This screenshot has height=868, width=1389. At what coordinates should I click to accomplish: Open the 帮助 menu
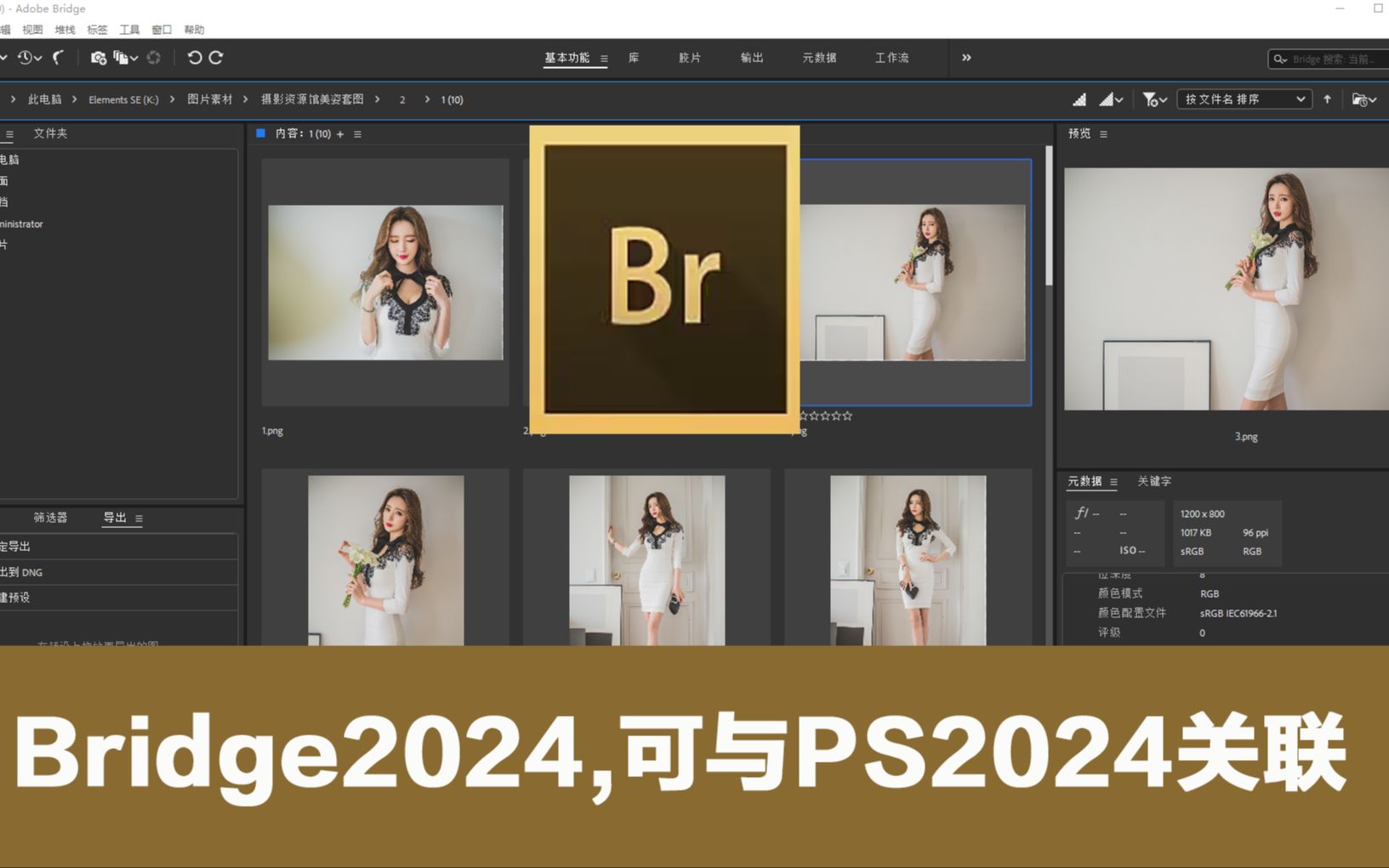[194, 30]
